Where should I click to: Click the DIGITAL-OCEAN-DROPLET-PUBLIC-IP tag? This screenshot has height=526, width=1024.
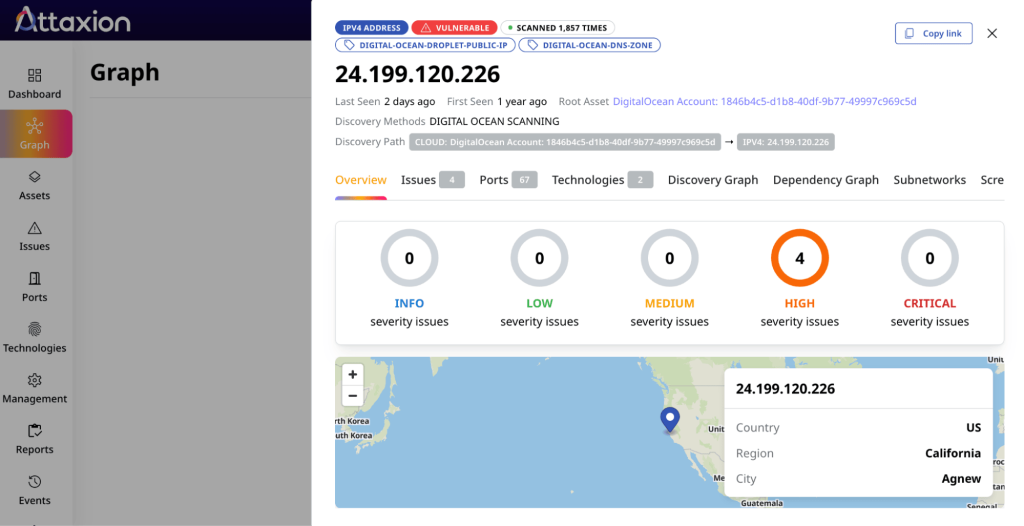click(425, 45)
